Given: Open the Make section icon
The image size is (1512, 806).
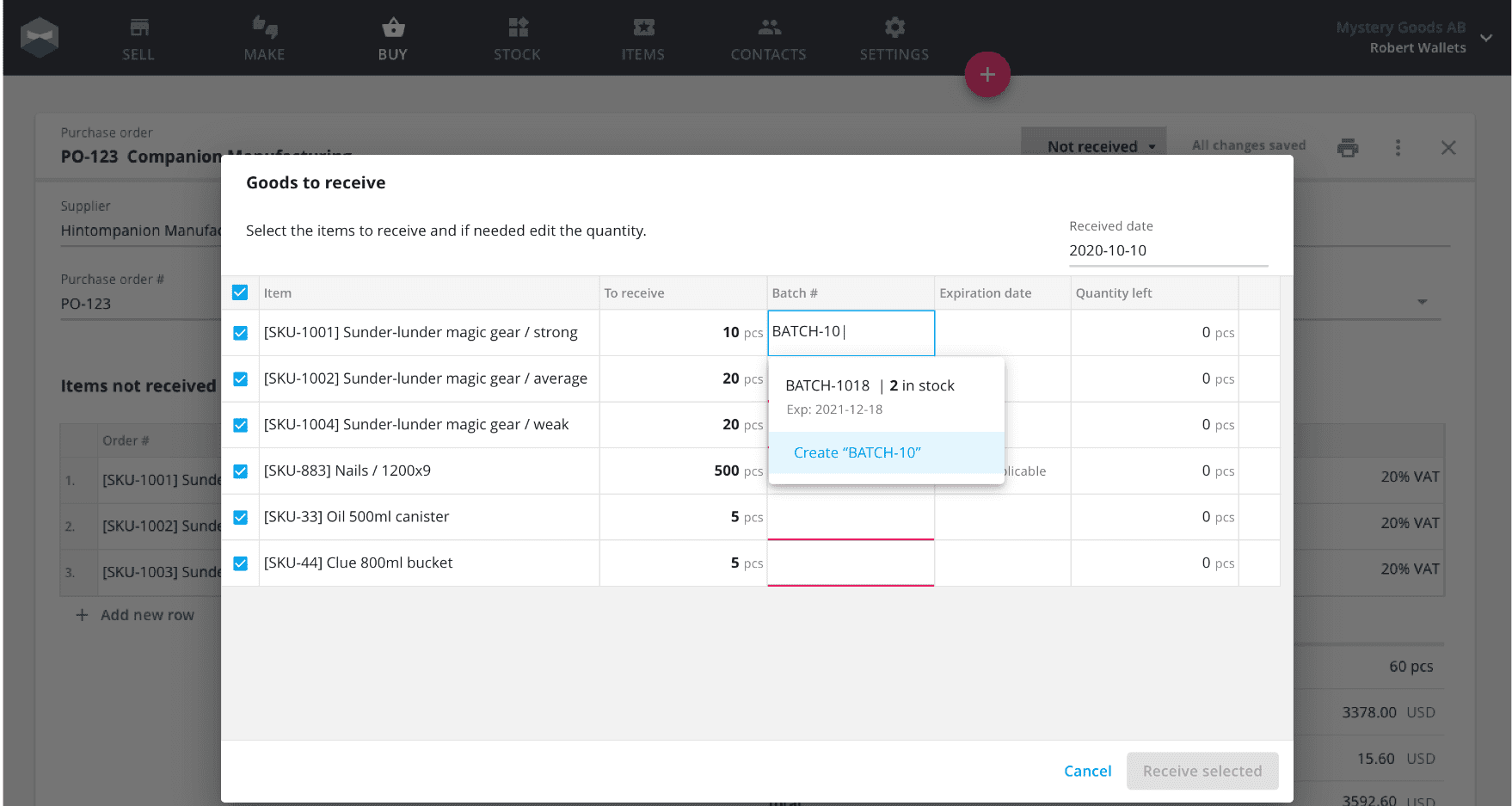Looking at the screenshot, I should pyautogui.click(x=265, y=28).
